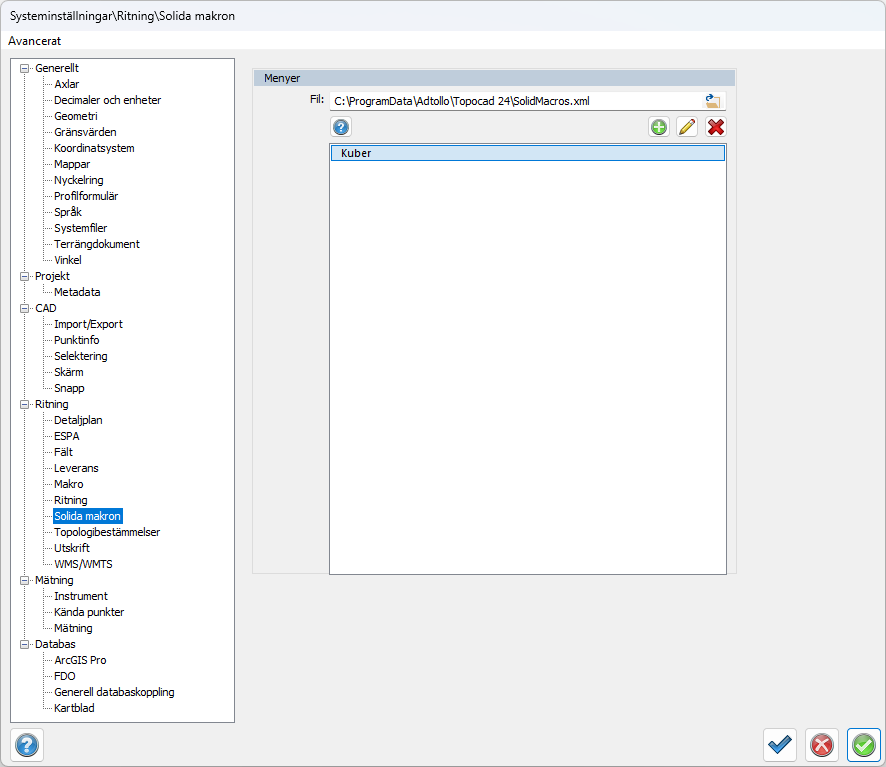886x767 pixels.
Task: Click the green plus add menu icon
Action: tap(658, 127)
